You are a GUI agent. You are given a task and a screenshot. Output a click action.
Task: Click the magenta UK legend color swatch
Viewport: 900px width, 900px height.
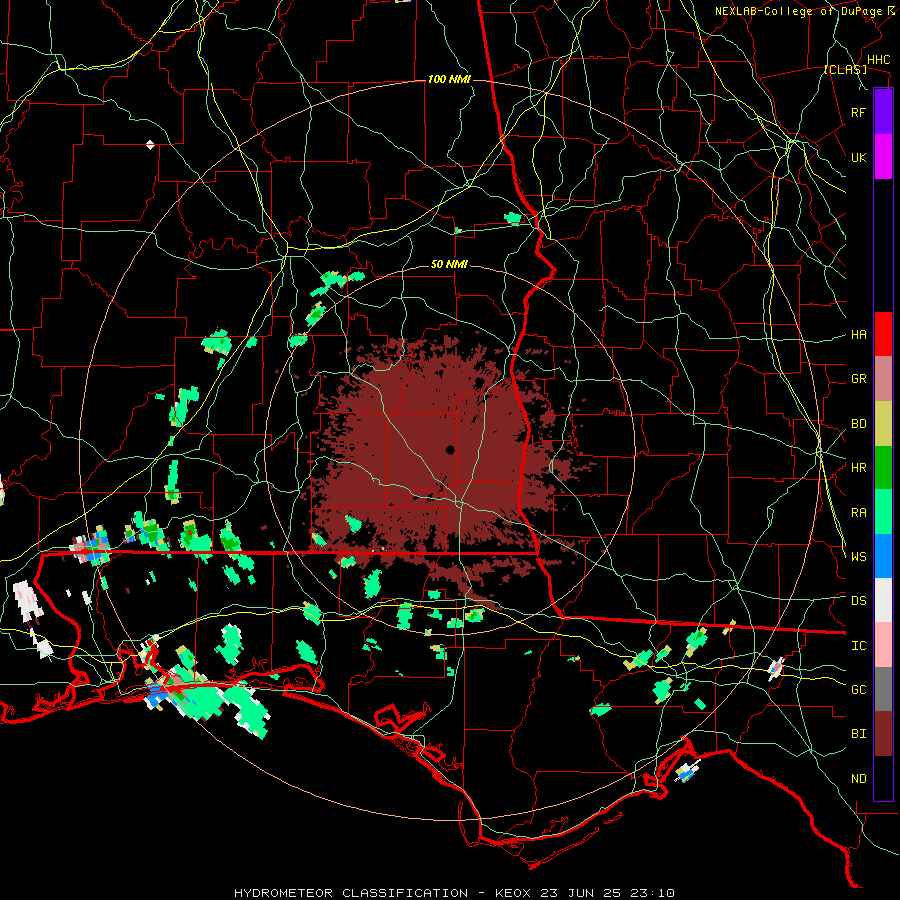(883, 157)
